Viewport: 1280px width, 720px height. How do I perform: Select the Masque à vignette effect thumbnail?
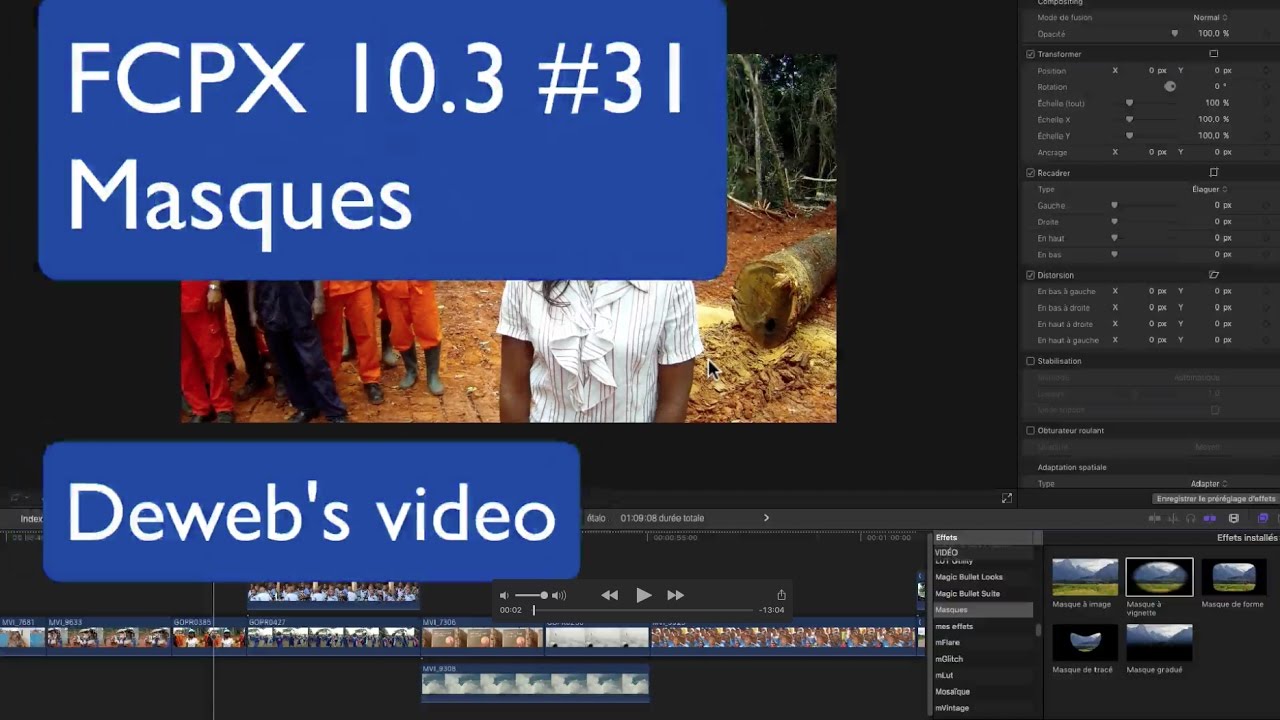pos(1159,577)
